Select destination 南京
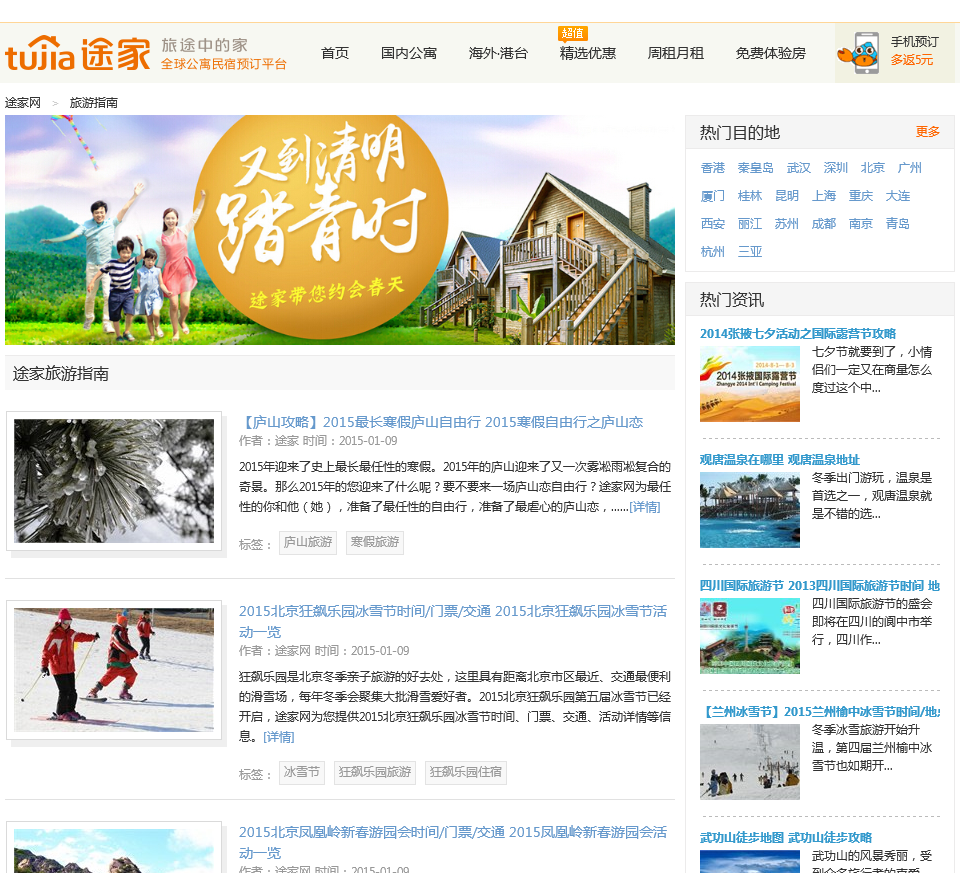The height and width of the screenshot is (873, 960). [x=861, y=223]
